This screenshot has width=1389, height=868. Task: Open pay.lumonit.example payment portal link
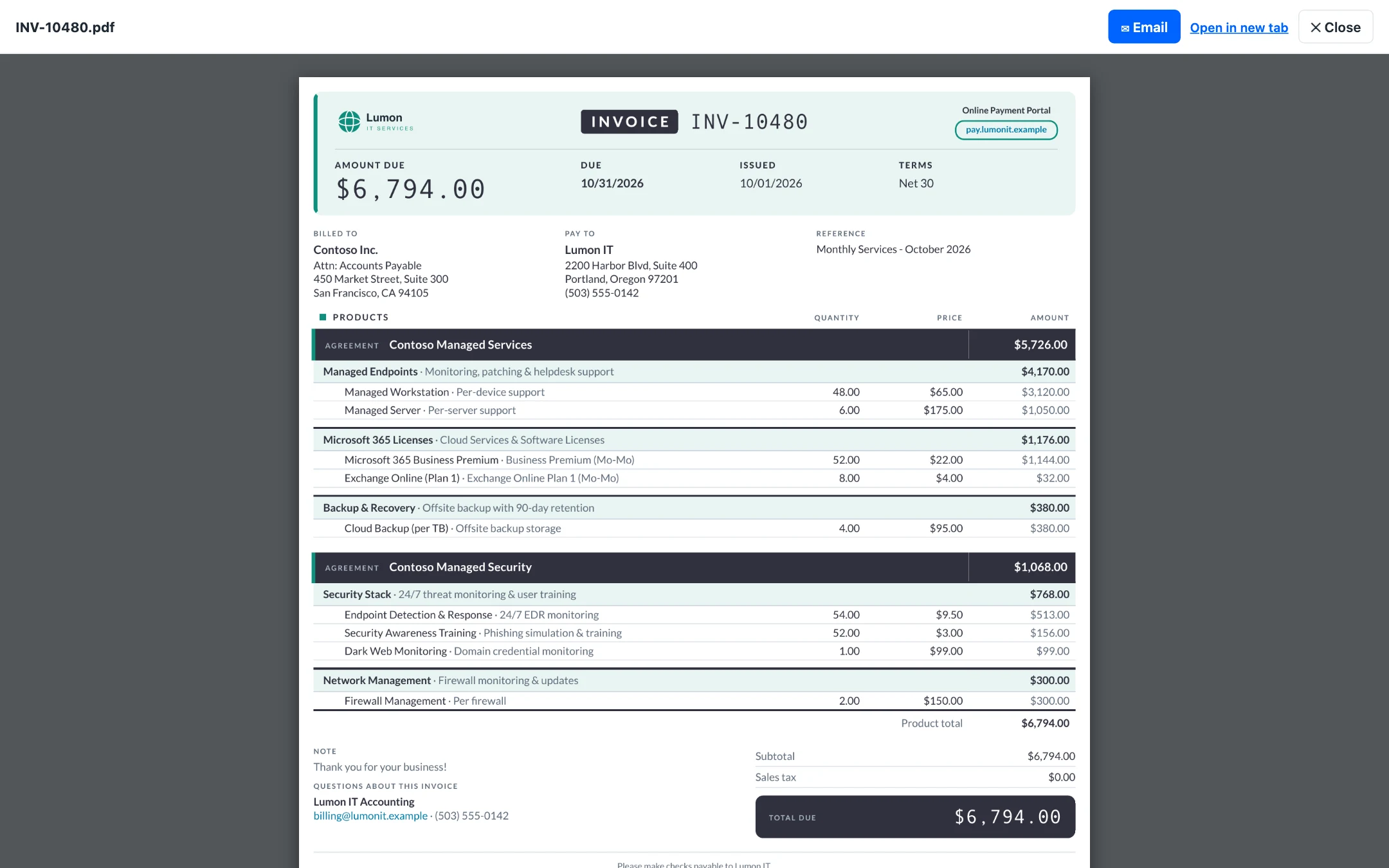coord(1006,130)
